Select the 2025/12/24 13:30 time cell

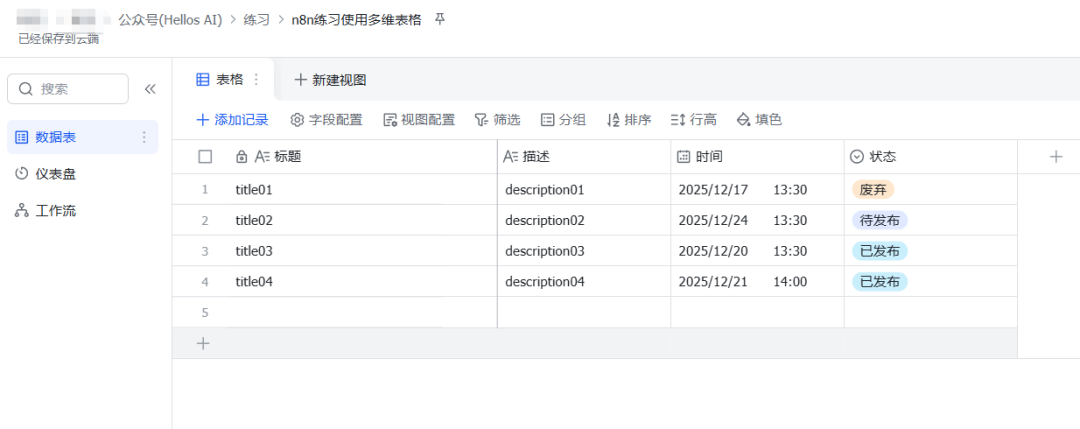(x=758, y=220)
